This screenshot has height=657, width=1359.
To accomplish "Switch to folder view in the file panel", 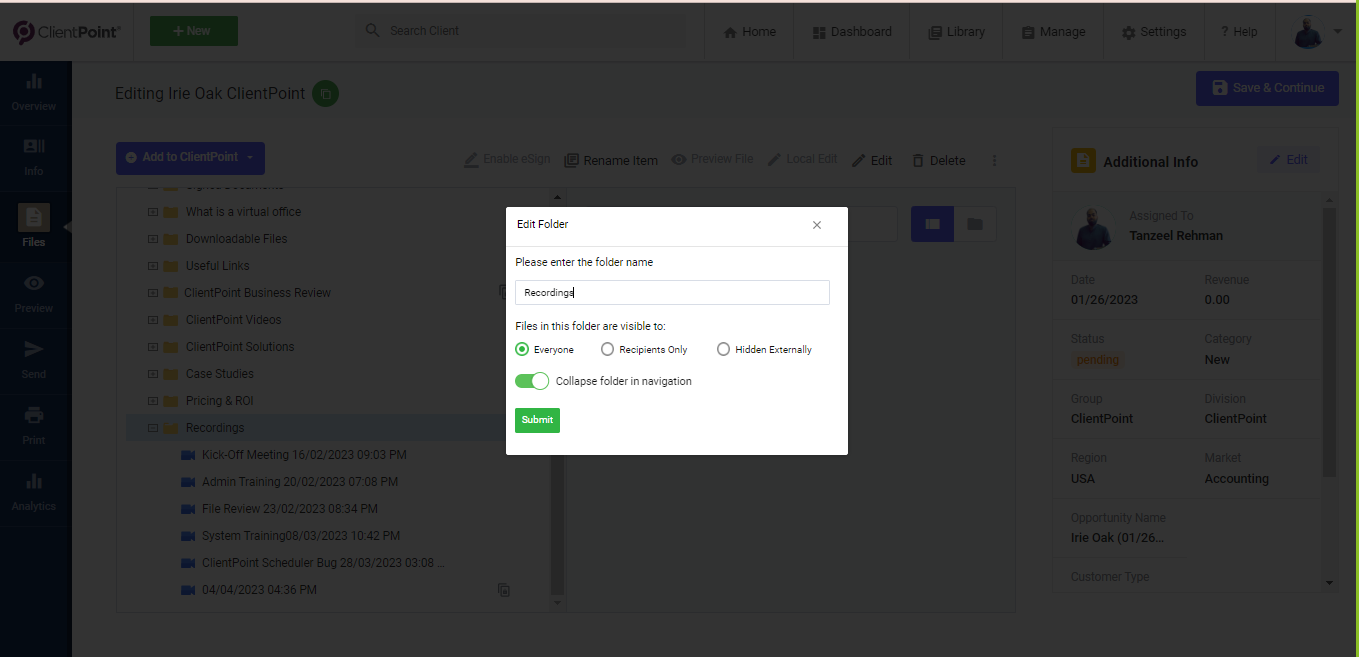I will (975, 225).
